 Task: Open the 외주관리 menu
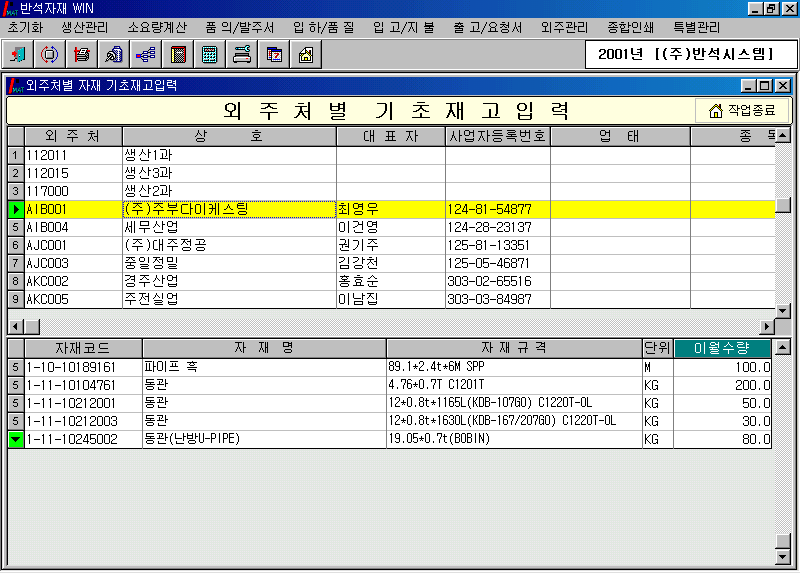coord(564,27)
